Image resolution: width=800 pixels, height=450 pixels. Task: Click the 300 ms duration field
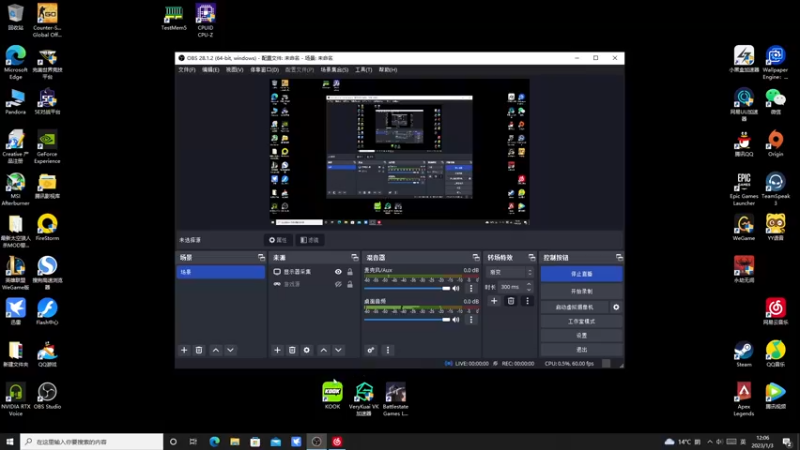pos(512,287)
